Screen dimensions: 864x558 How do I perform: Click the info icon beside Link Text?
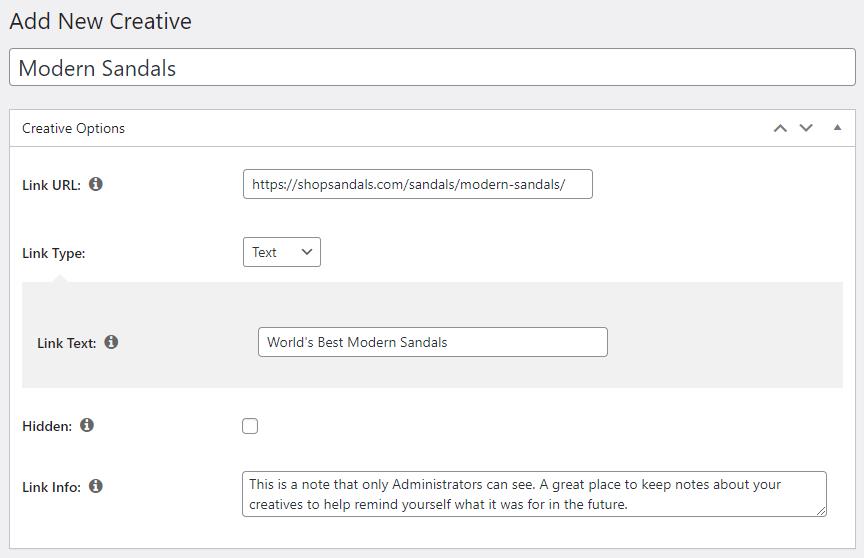(111, 342)
